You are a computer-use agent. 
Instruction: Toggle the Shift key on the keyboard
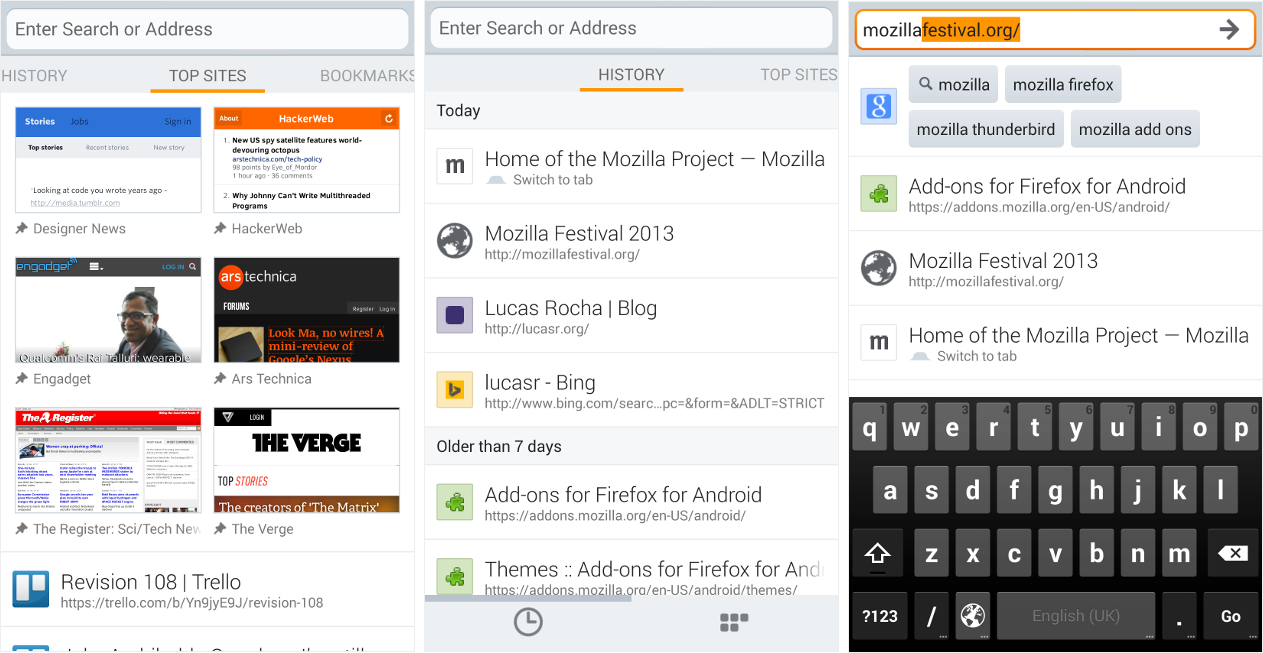pyautogui.click(x=878, y=553)
